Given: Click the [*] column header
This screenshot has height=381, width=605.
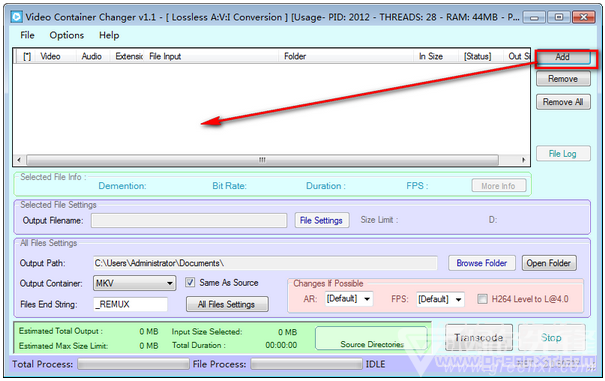Looking at the screenshot, I should tap(27, 56).
